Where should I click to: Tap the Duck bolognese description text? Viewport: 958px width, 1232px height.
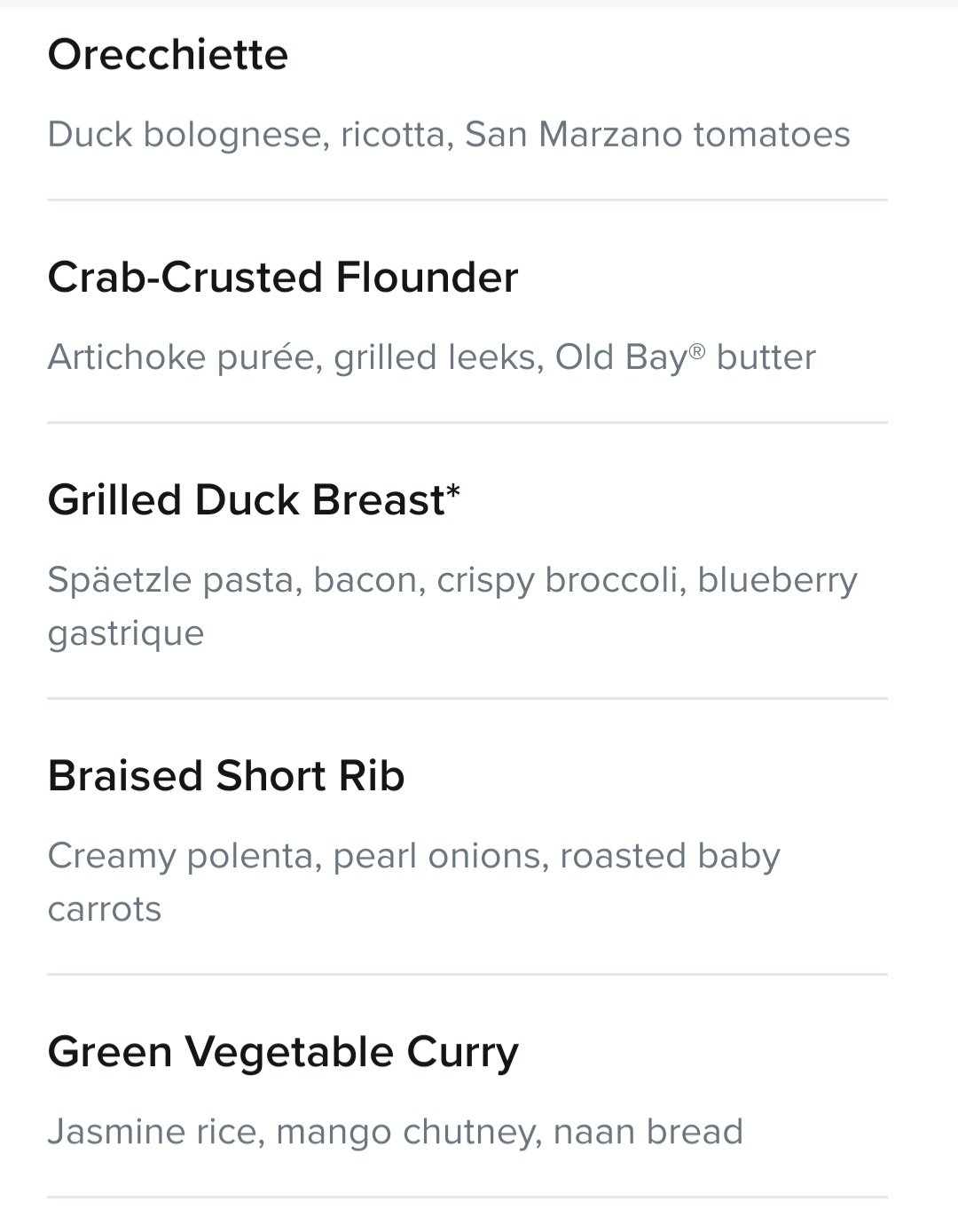(x=449, y=135)
